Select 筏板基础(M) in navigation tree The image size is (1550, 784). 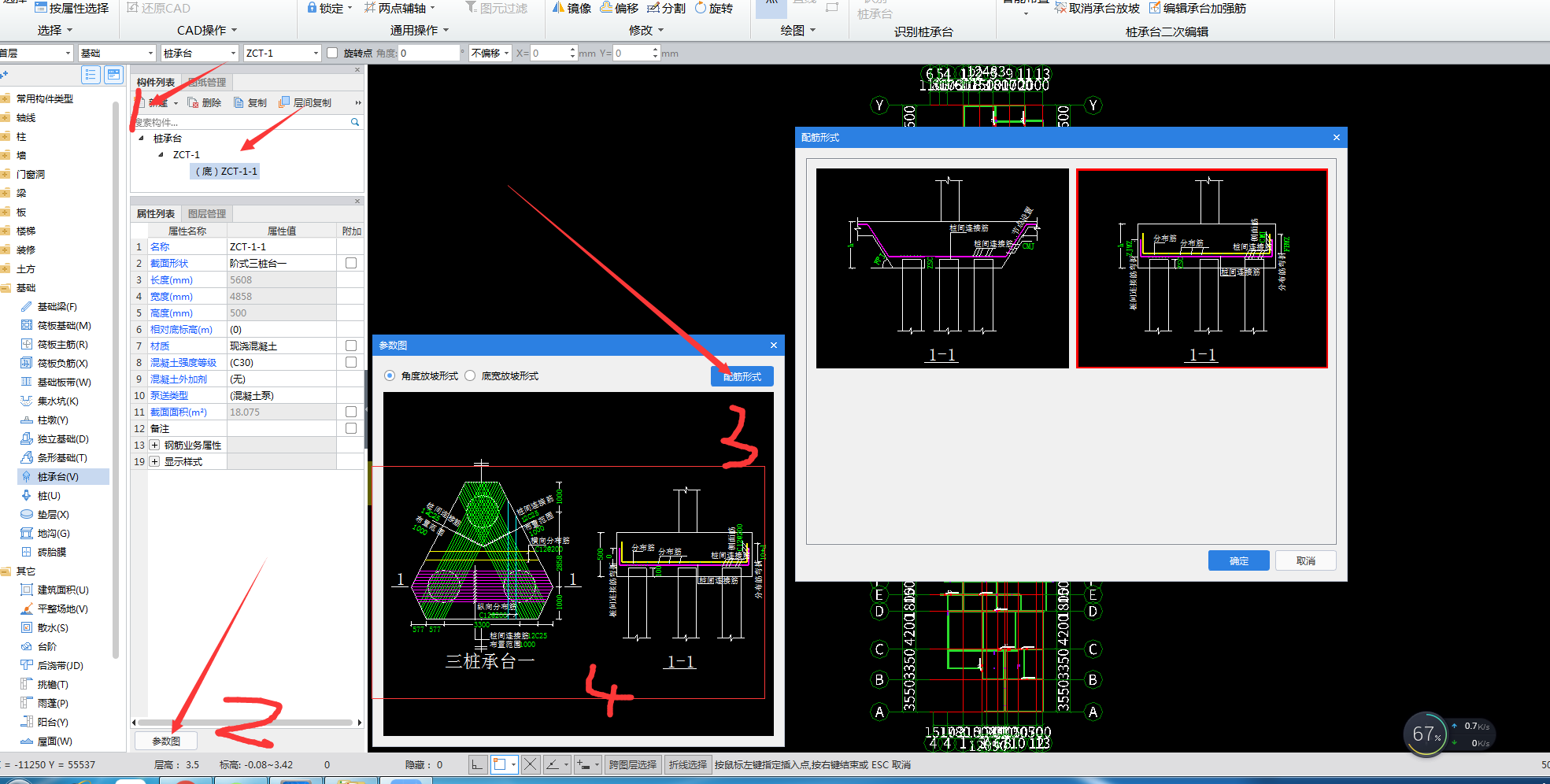[56, 326]
